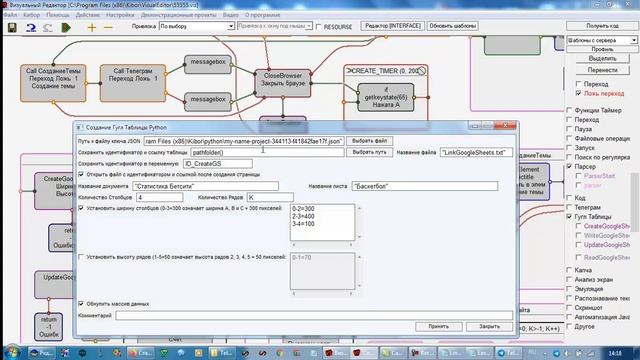This screenshot has width=640, height=360.
Task: Open the Видео menu
Action: pos(231,15)
